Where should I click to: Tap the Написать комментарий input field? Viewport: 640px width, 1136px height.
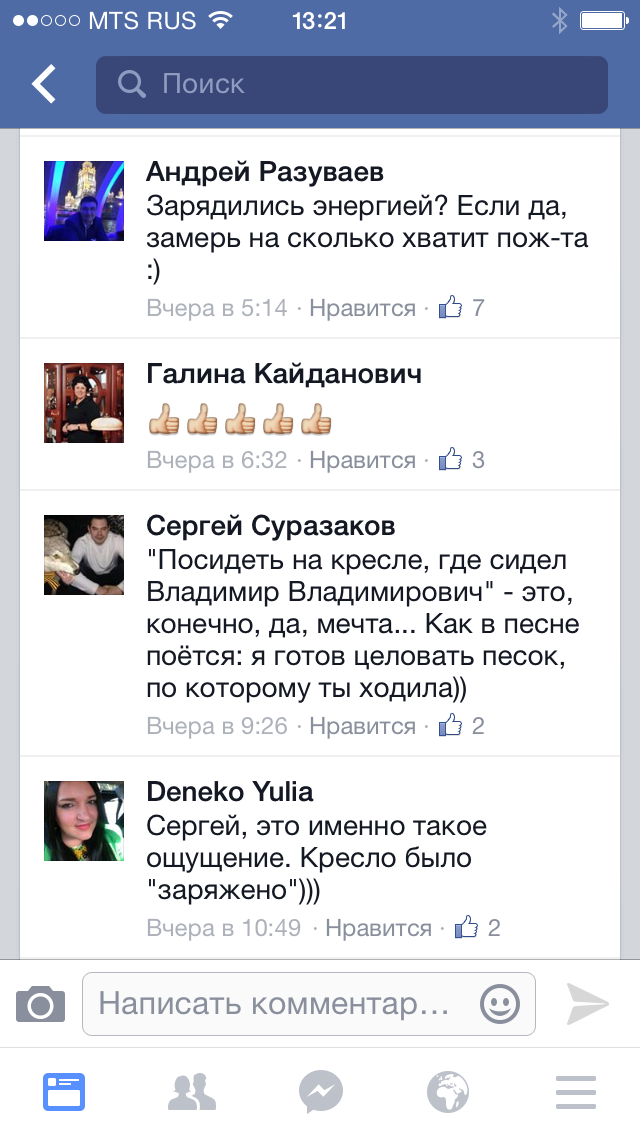click(309, 1004)
